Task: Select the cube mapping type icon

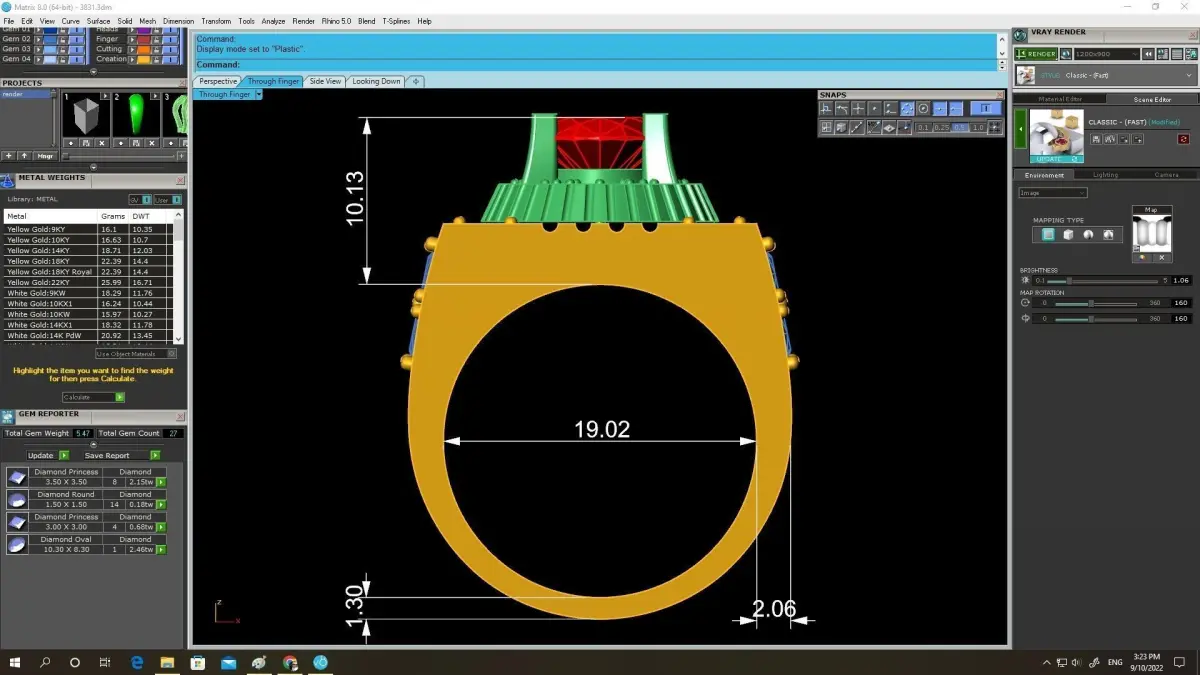Action: (x=1068, y=235)
